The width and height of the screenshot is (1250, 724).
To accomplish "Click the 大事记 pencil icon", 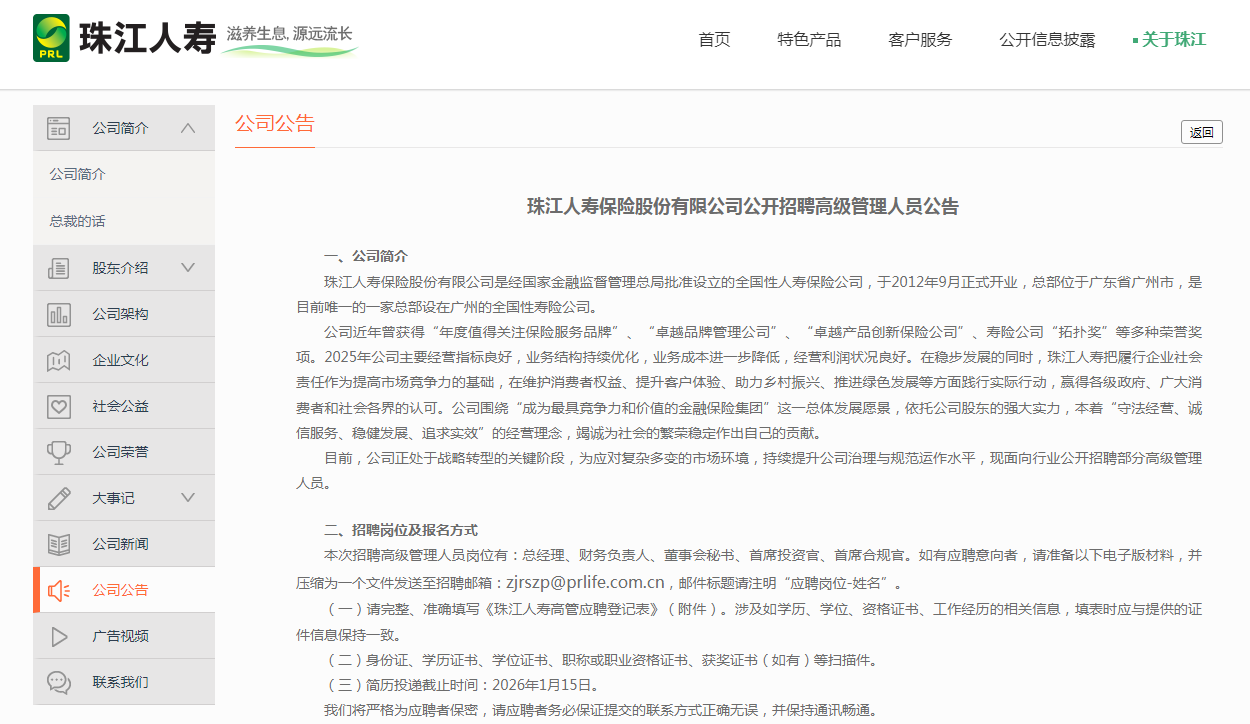I will tap(59, 498).
